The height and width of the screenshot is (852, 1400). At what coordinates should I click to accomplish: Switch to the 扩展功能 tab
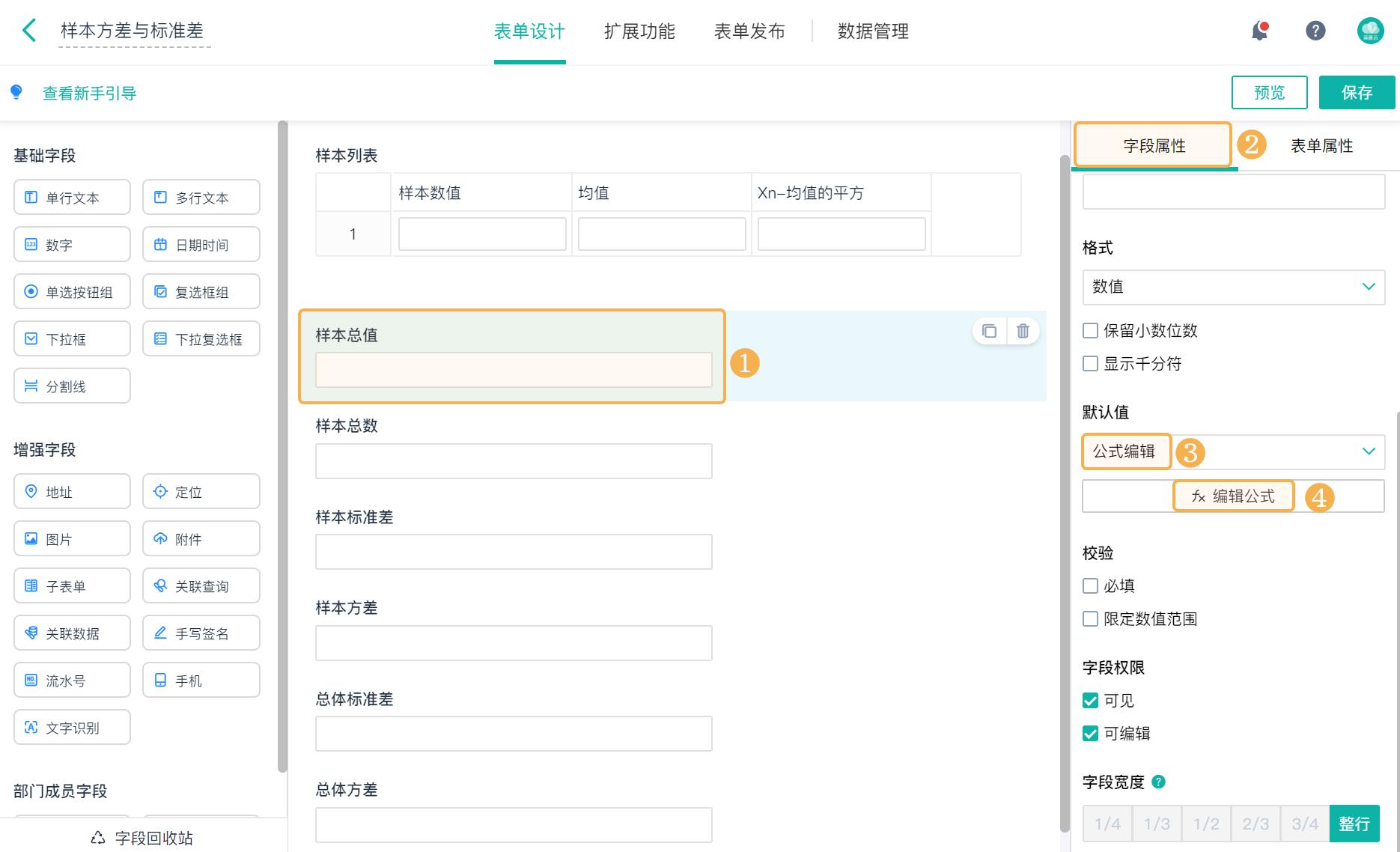(639, 31)
